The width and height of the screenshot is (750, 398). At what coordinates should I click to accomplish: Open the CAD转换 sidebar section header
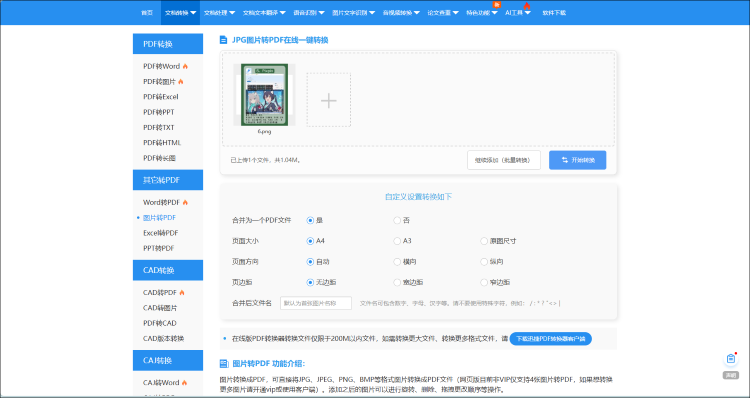point(168,270)
